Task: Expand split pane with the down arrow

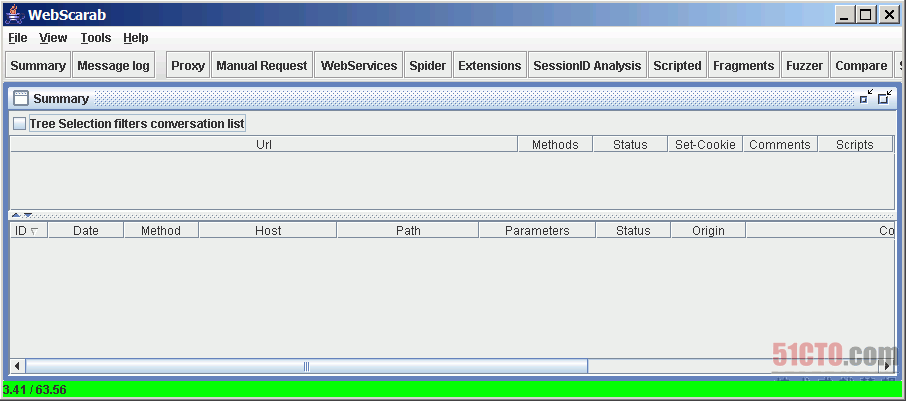Action: (27, 216)
